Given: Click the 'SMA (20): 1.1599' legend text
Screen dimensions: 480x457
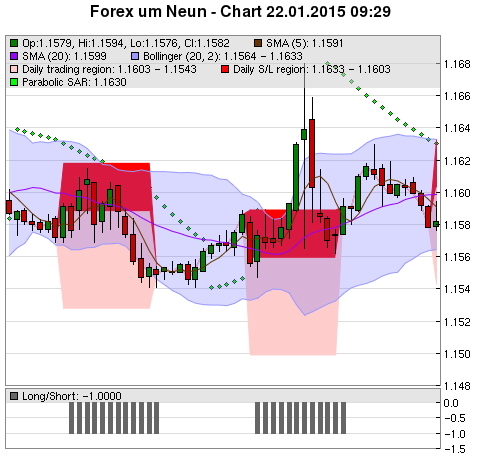Looking at the screenshot, I should click(64, 56).
